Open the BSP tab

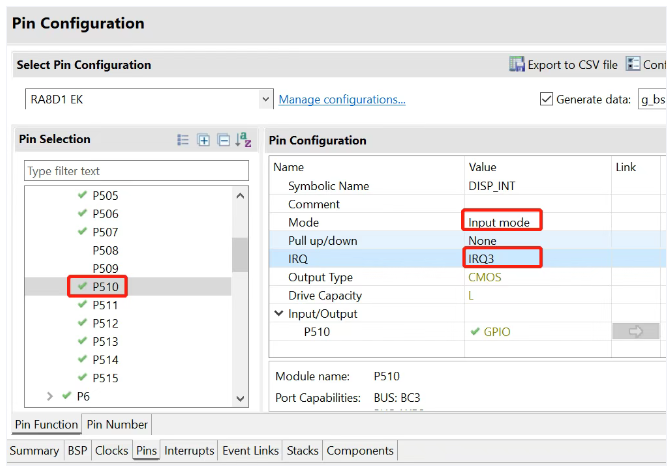click(77, 450)
